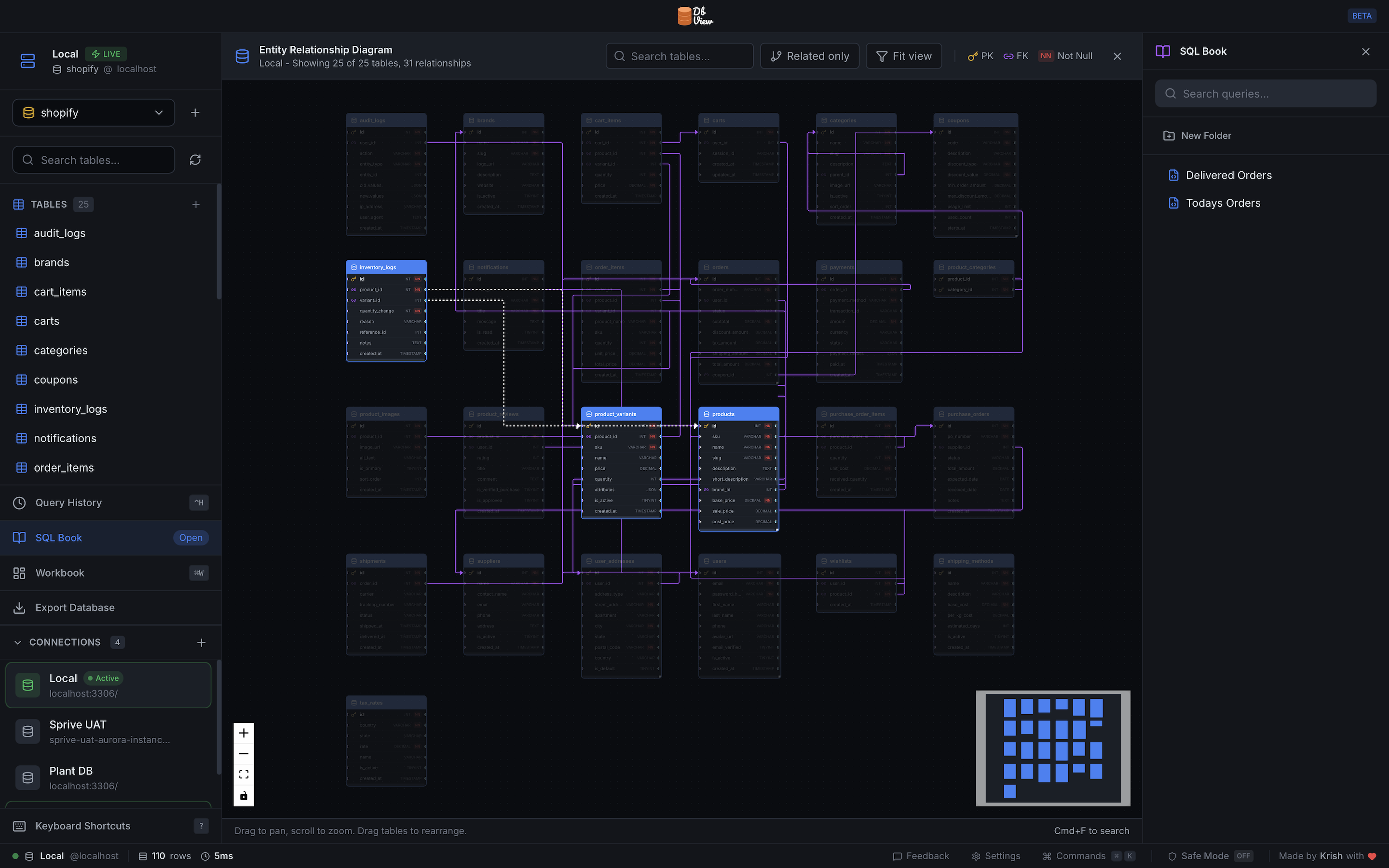Toggle the Related only filter
Viewport: 1389px width, 868px height.
(x=809, y=56)
